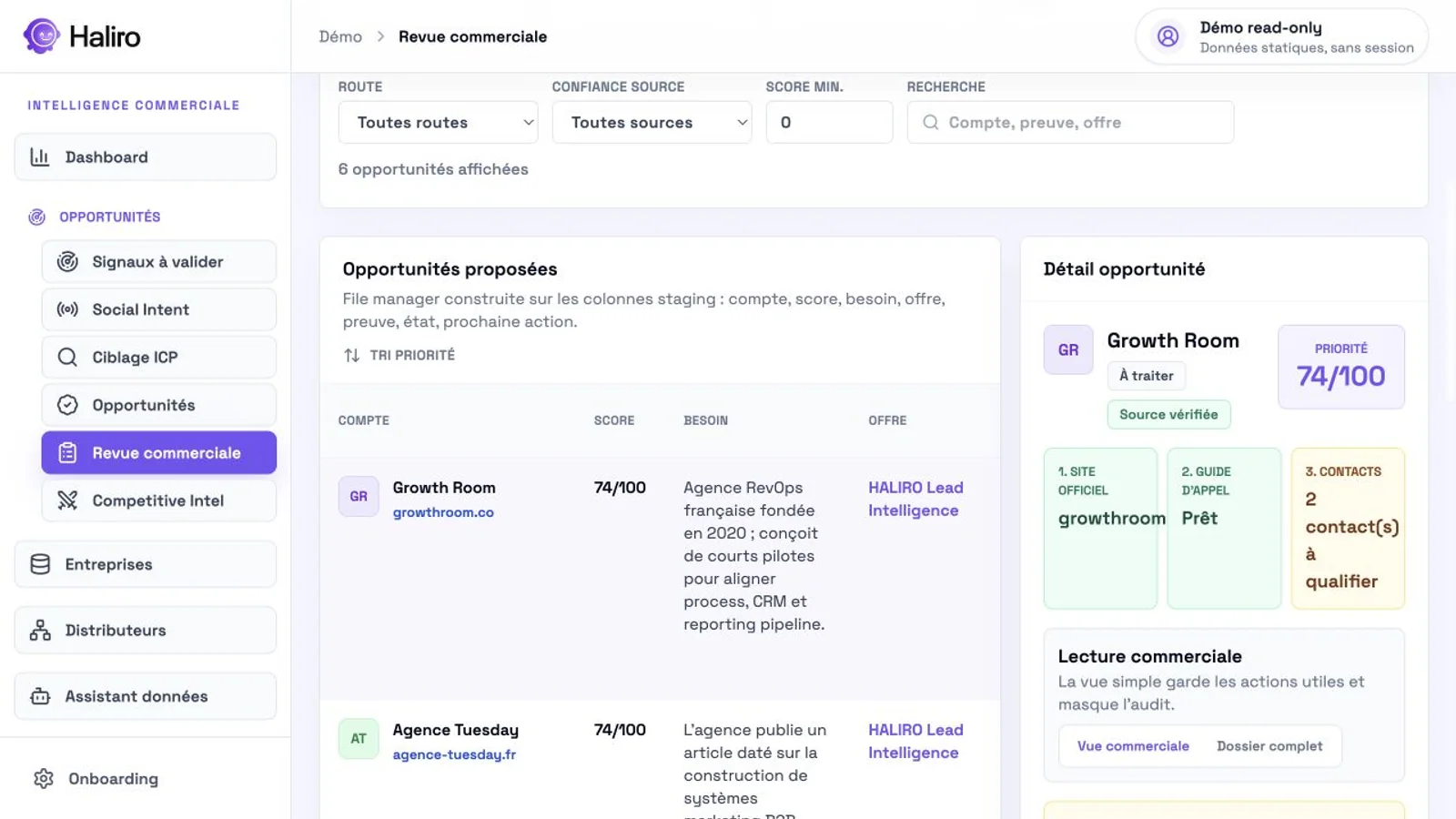This screenshot has height=819, width=1456.
Task: Open growthroom.co link
Action: pyautogui.click(x=443, y=512)
